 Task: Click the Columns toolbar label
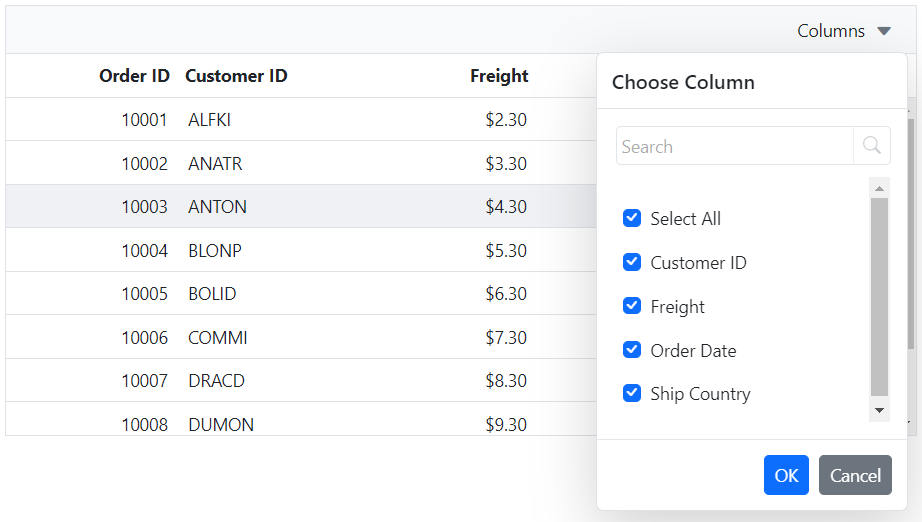(x=831, y=31)
